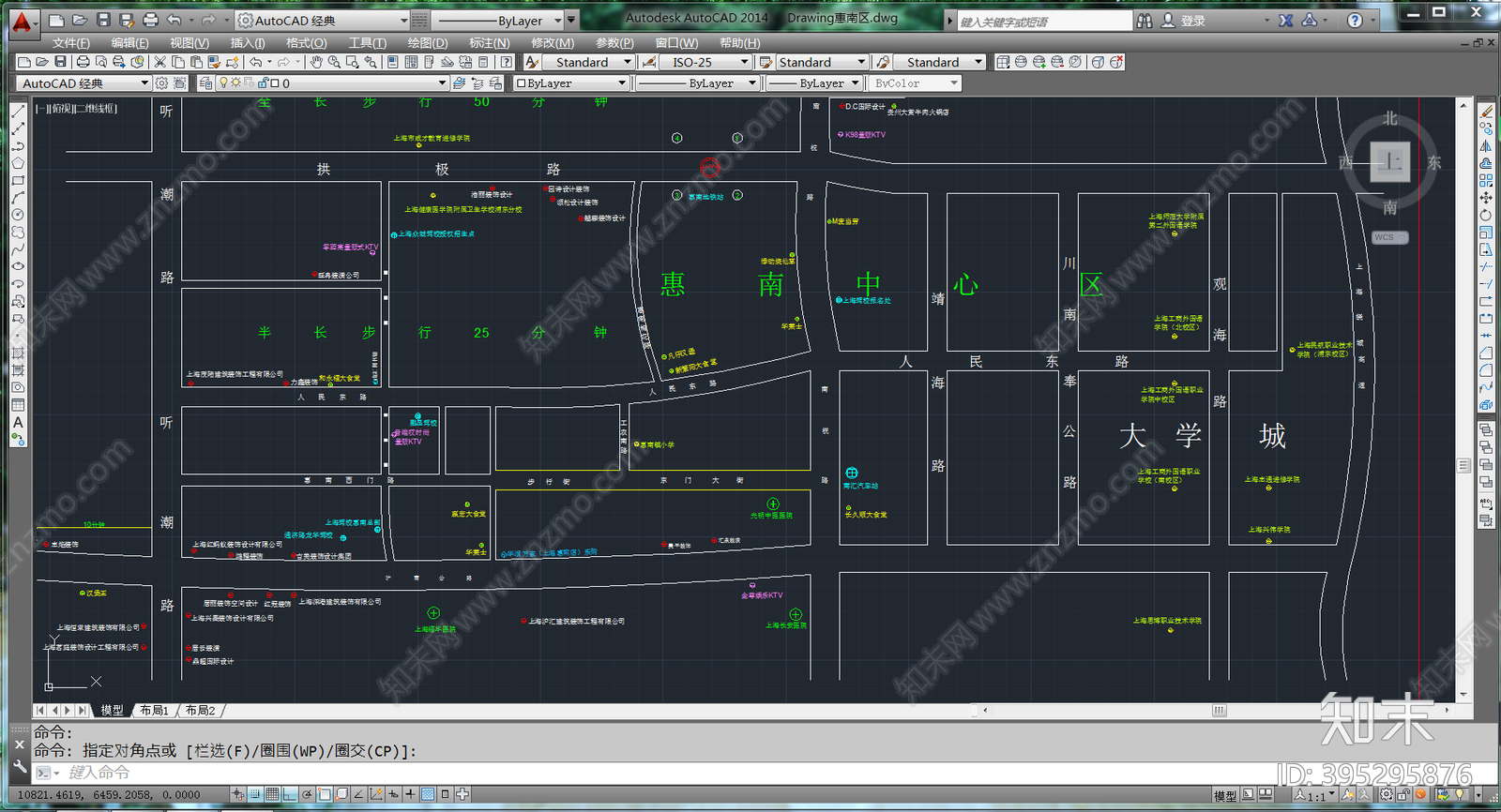Viewport: 1501px width, 812px height.
Task: Select the Pan hand tool
Action: 316,62
